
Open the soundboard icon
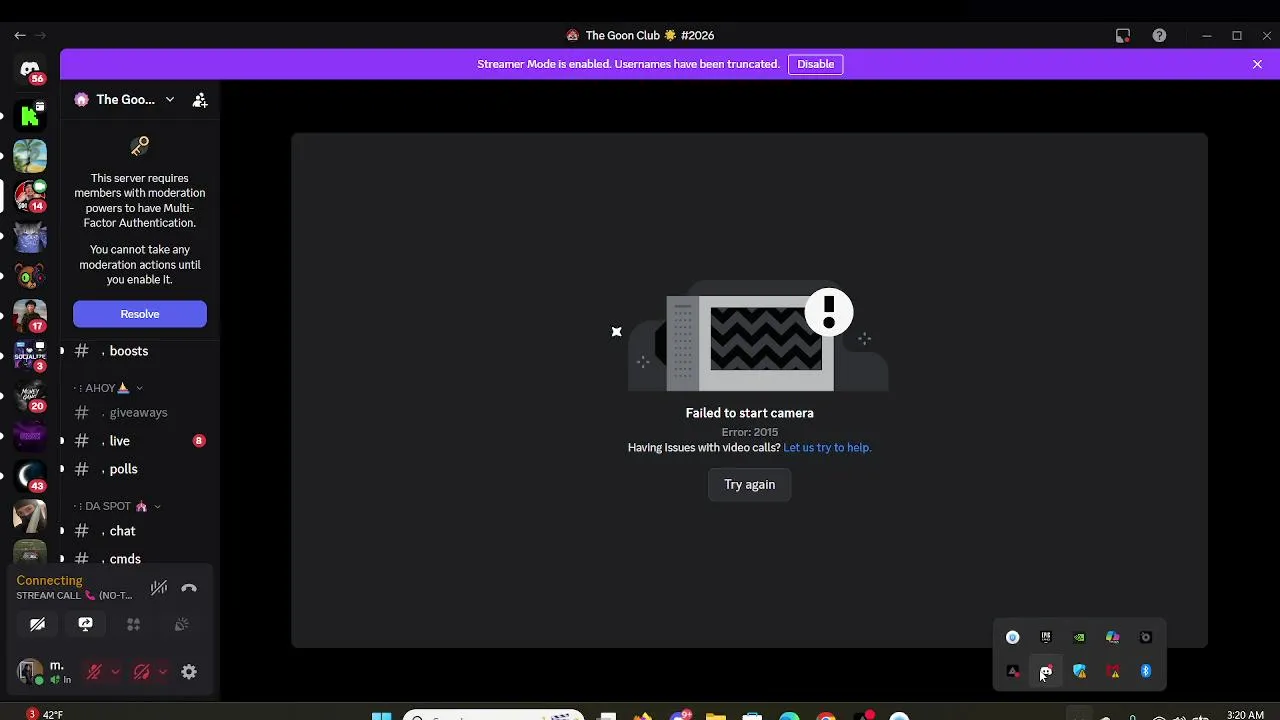tap(181, 624)
